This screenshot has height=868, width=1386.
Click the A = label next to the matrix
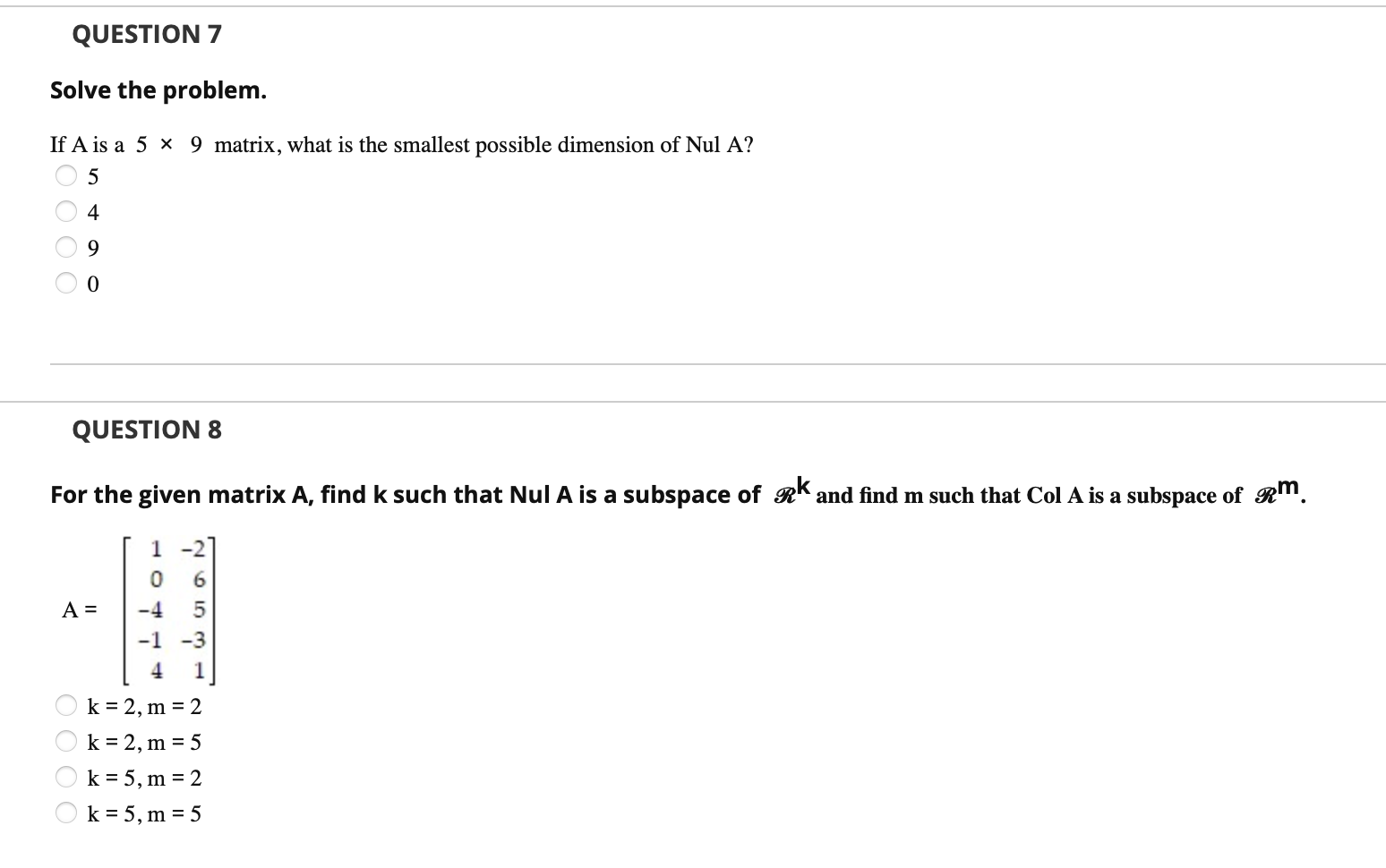[x=79, y=609]
